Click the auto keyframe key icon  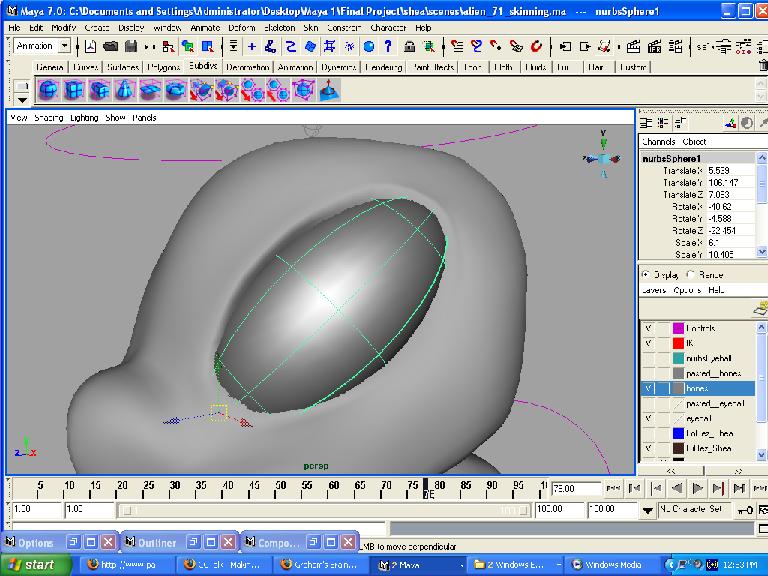point(745,510)
